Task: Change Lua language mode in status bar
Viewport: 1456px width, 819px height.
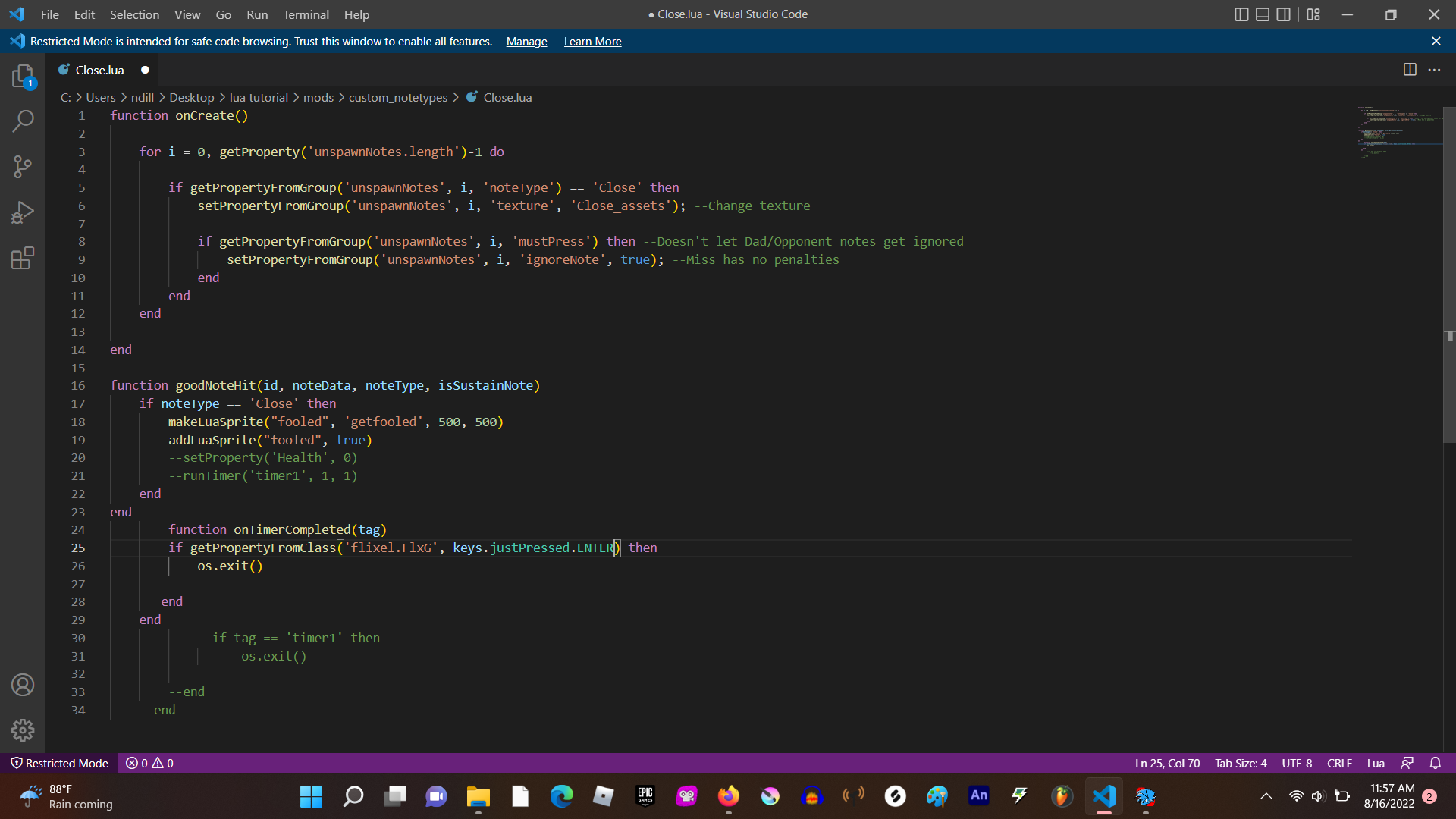Action: tap(1376, 763)
